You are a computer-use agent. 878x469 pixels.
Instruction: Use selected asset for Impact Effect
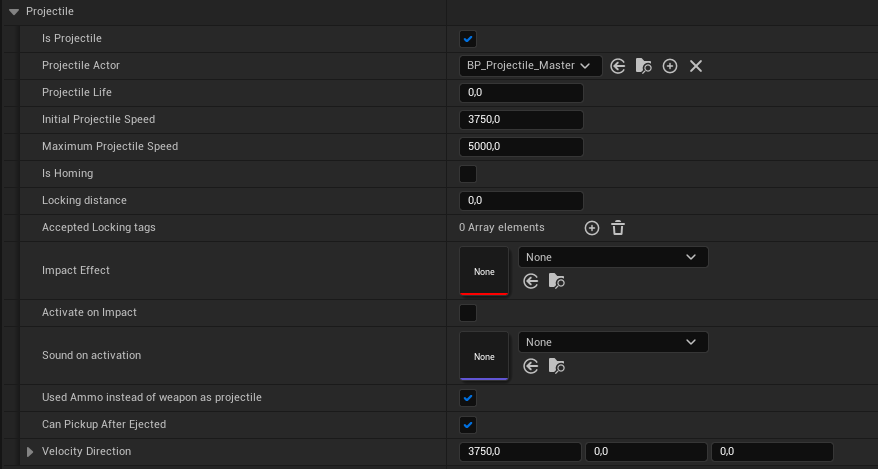click(x=530, y=281)
